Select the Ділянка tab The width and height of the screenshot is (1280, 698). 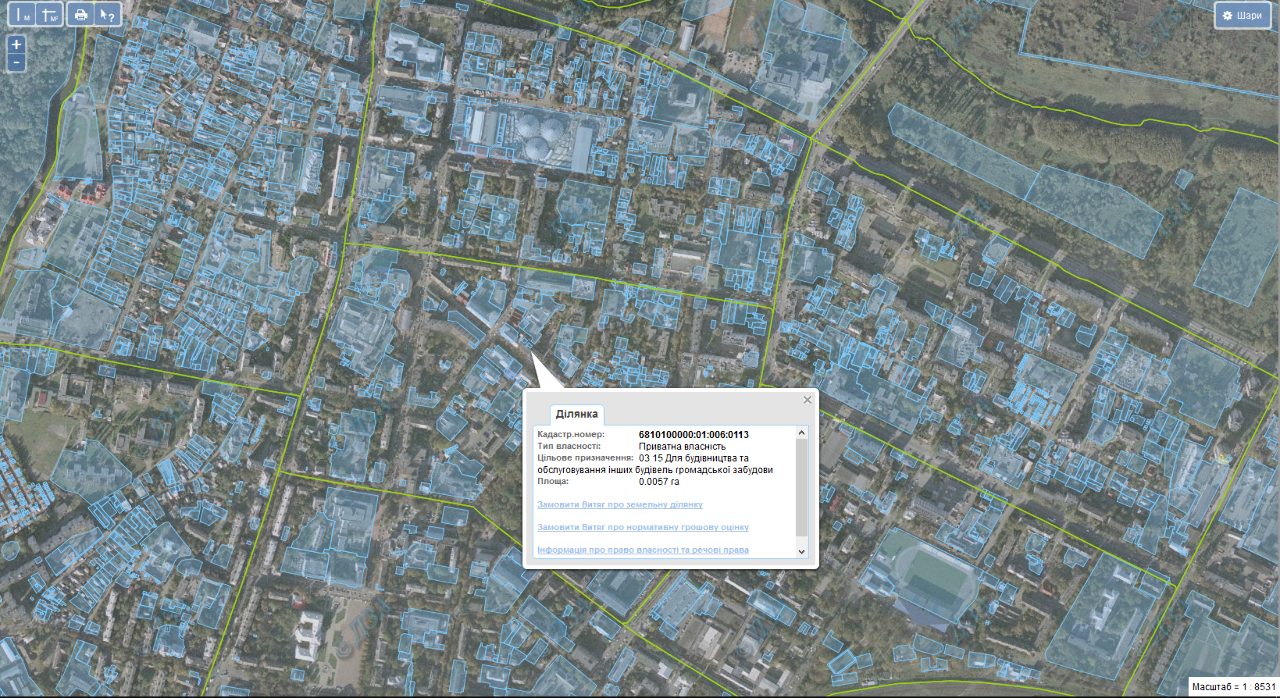(577, 414)
